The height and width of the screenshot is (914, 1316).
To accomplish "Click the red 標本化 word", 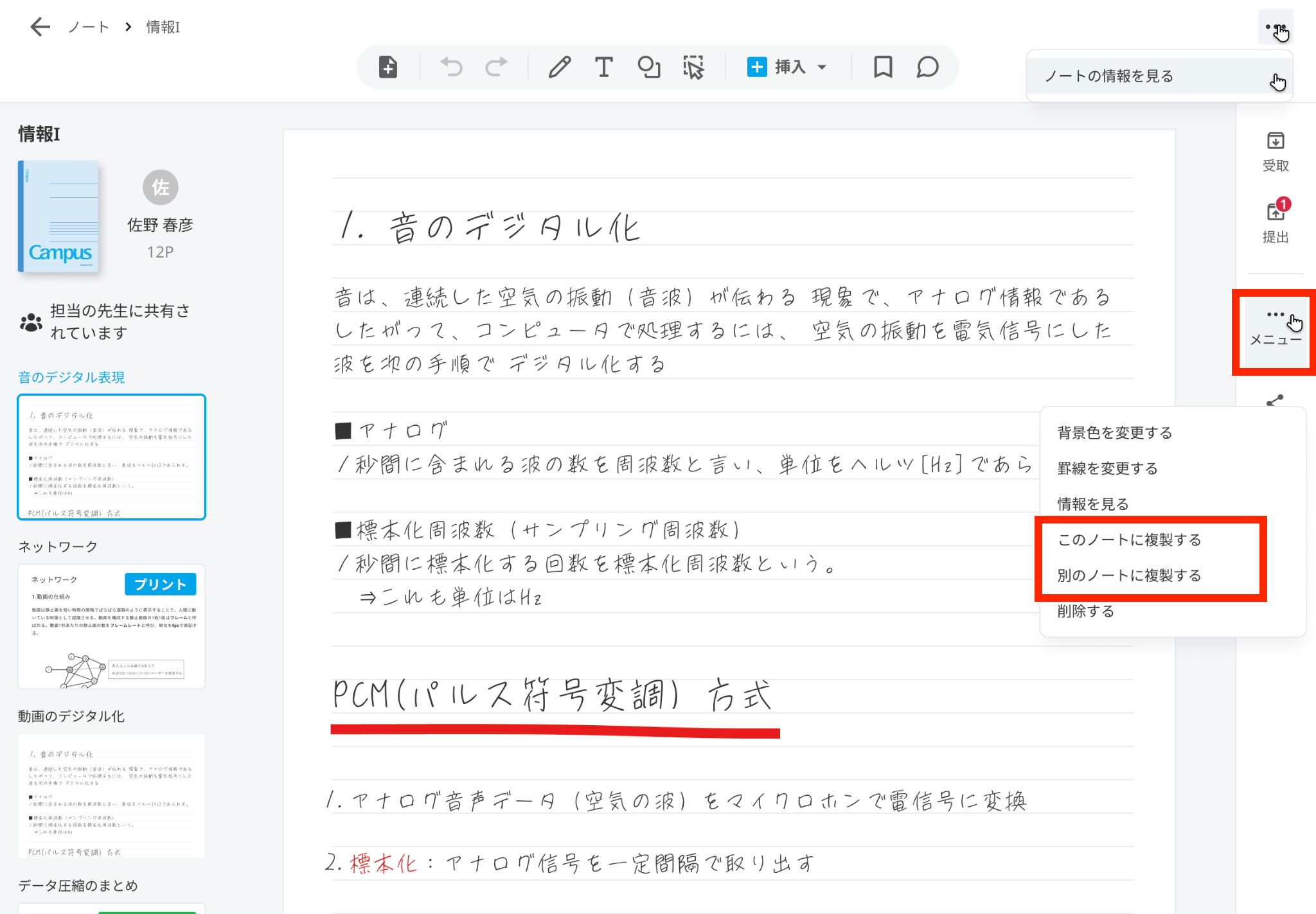I will pos(384,864).
